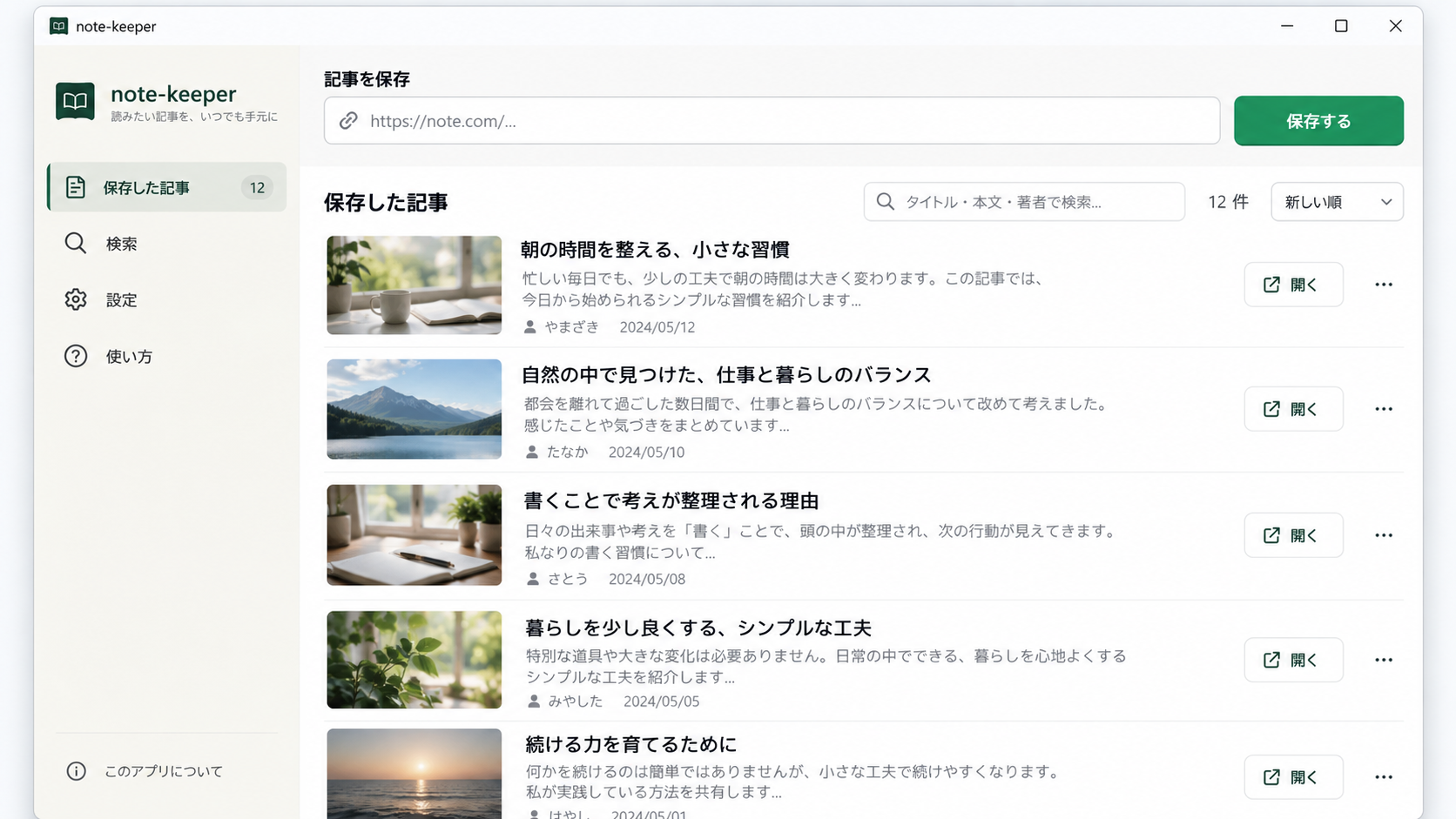Click title 自然の中で見つけた、仕事と暮らしのバランス
The width and height of the screenshot is (1456, 819).
(726, 375)
